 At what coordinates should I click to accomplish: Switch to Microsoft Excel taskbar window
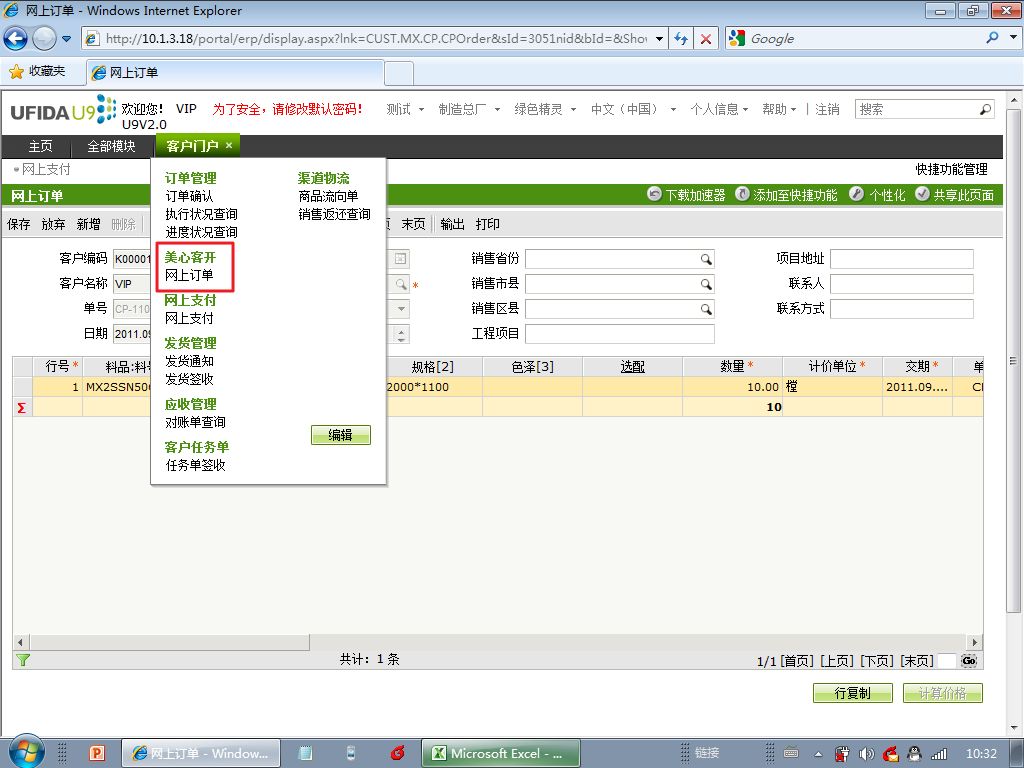point(500,753)
